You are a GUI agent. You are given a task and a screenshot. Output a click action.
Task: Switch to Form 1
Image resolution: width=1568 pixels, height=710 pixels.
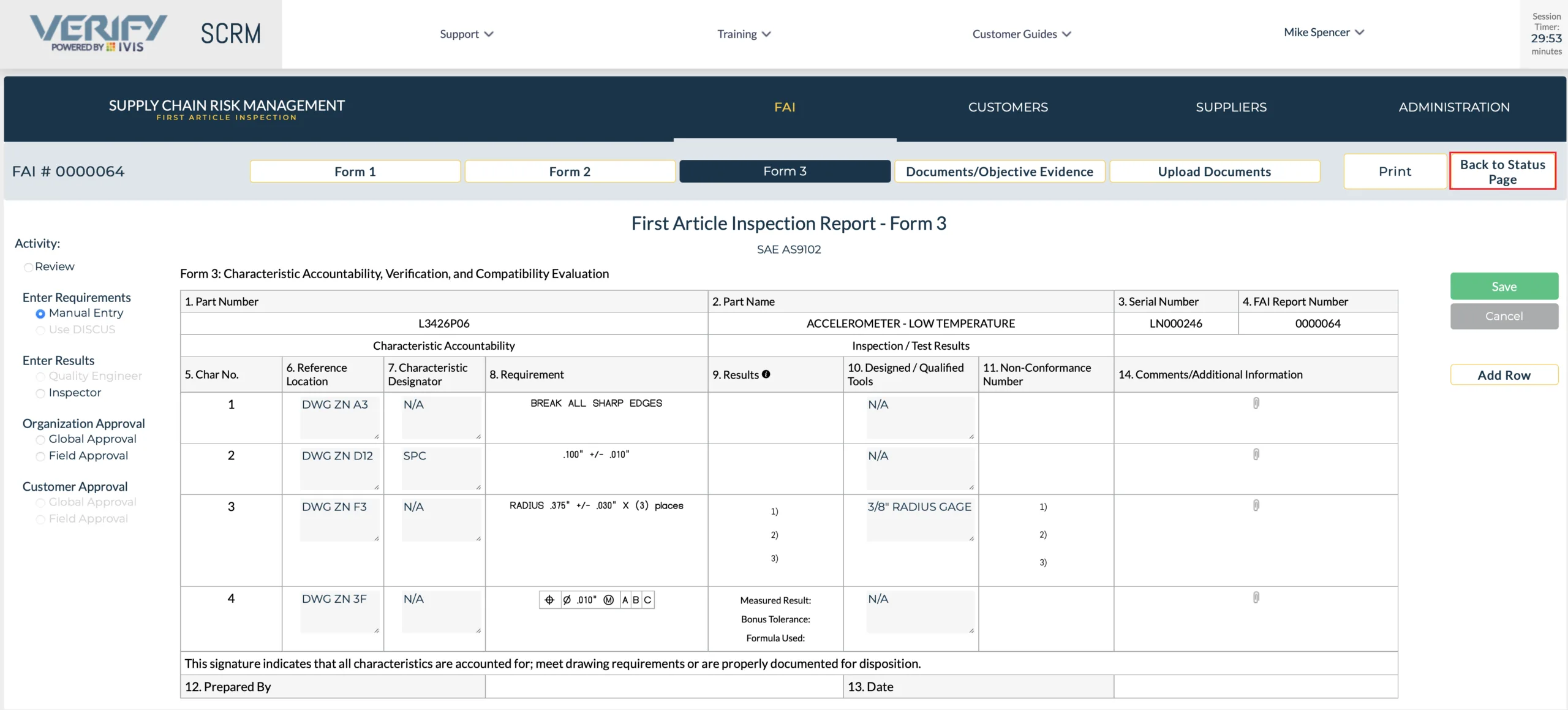(355, 172)
